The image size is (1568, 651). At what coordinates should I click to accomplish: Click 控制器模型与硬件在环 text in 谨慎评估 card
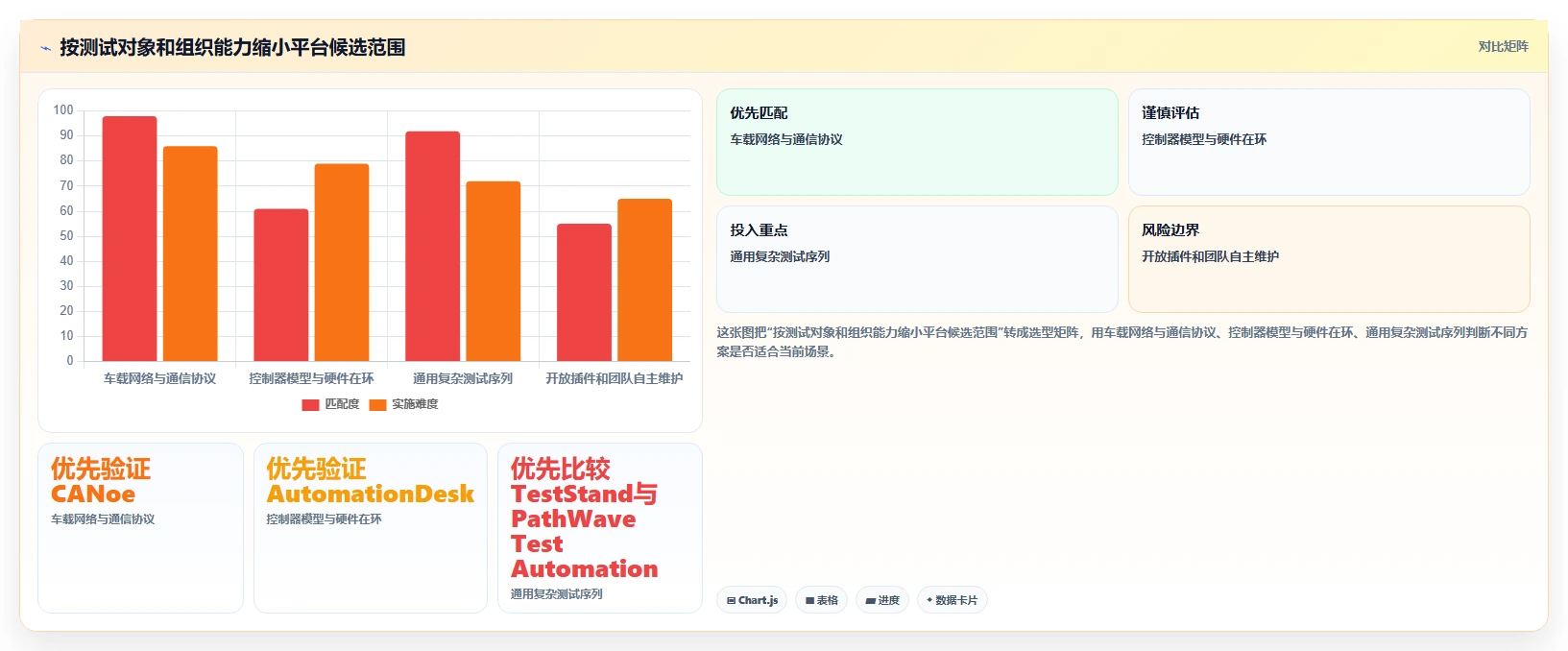[x=1204, y=139]
